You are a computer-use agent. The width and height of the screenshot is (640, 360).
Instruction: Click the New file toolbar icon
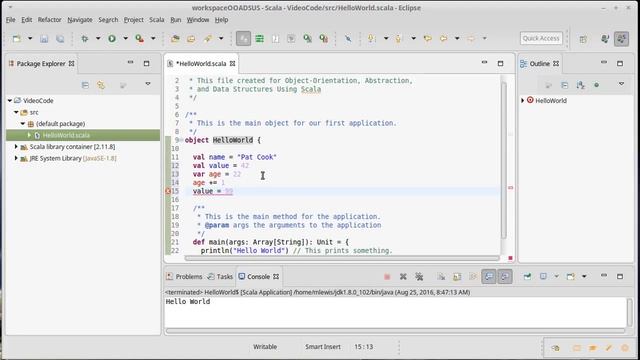pos(17,39)
